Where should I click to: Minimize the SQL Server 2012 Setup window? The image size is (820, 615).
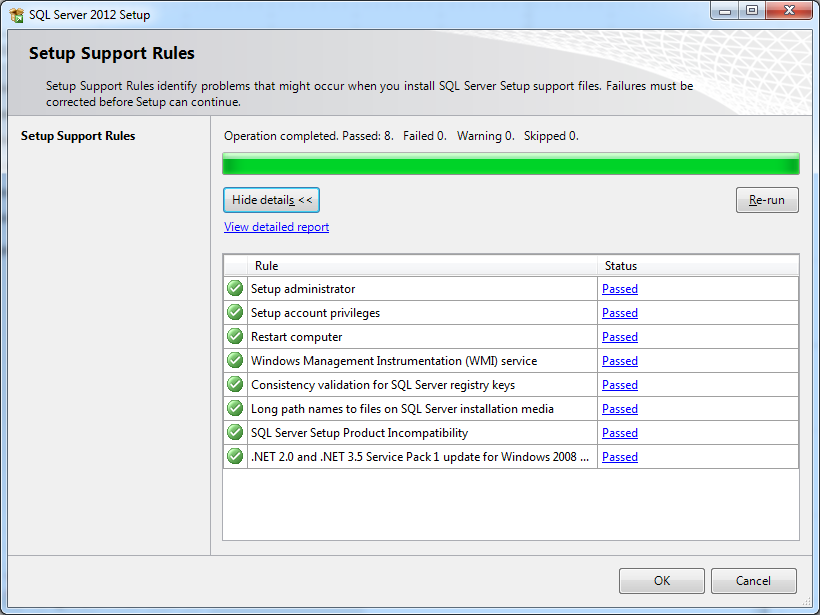click(x=725, y=10)
